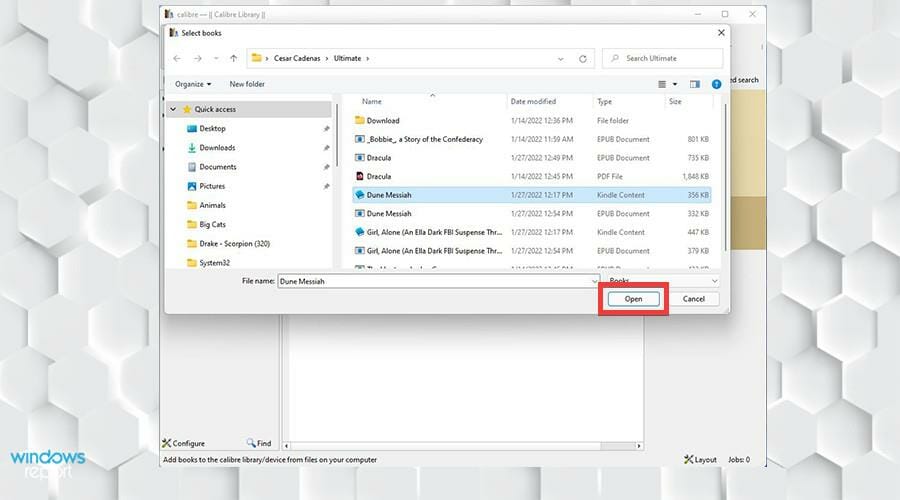Image resolution: width=900 pixels, height=500 pixels.
Task: Select the Dracula PDF File
Action: (531, 176)
